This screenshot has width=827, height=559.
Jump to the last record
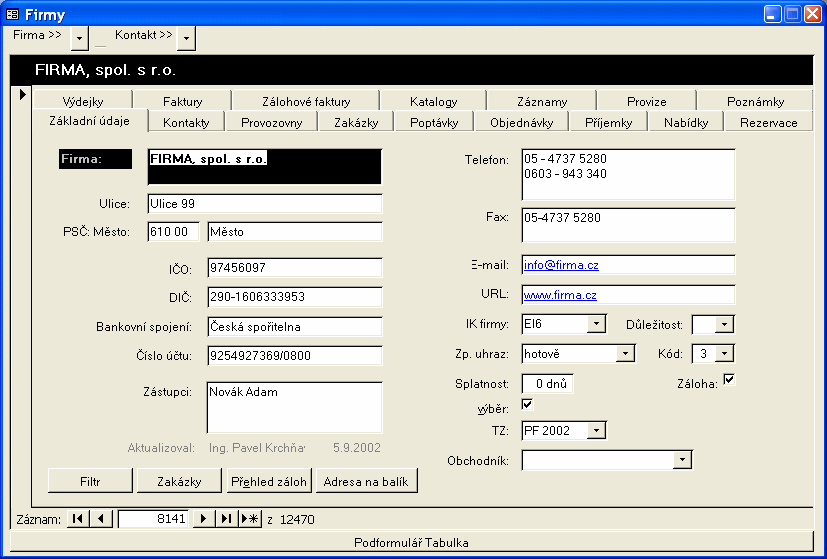pyautogui.click(x=227, y=519)
